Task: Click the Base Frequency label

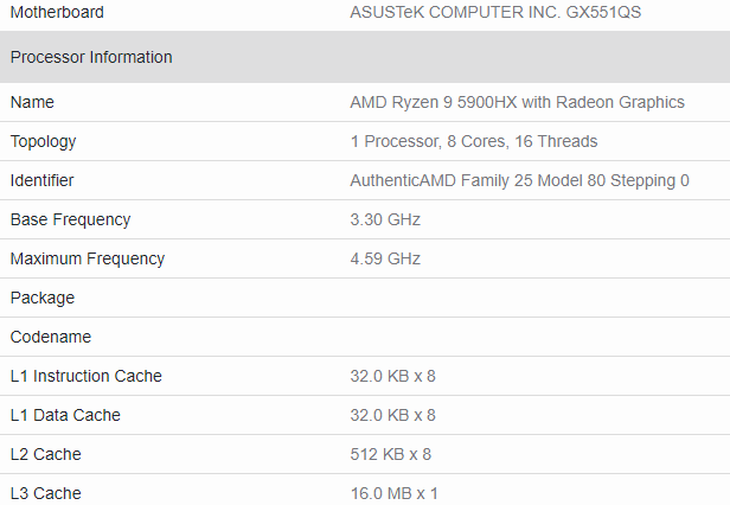Action: pyautogui.click(x=70, y=220)
